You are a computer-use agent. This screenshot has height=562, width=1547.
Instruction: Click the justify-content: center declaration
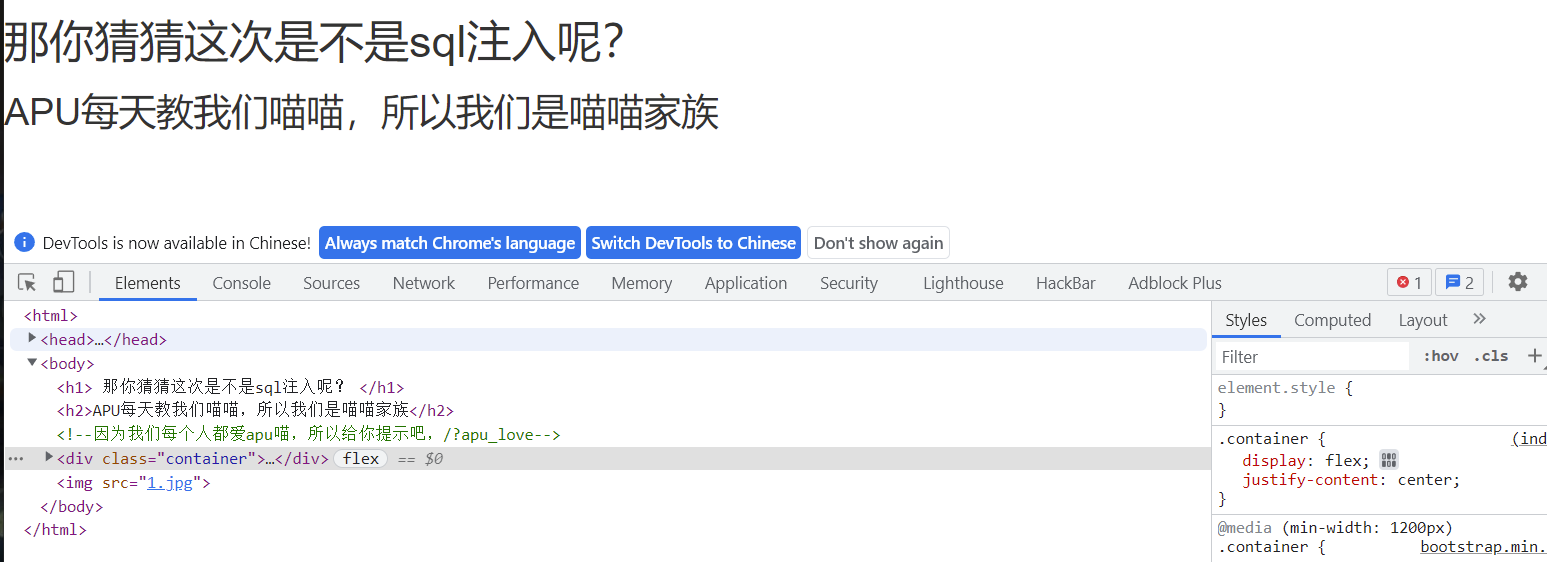pyautogui.click(x=1351, y=480)
